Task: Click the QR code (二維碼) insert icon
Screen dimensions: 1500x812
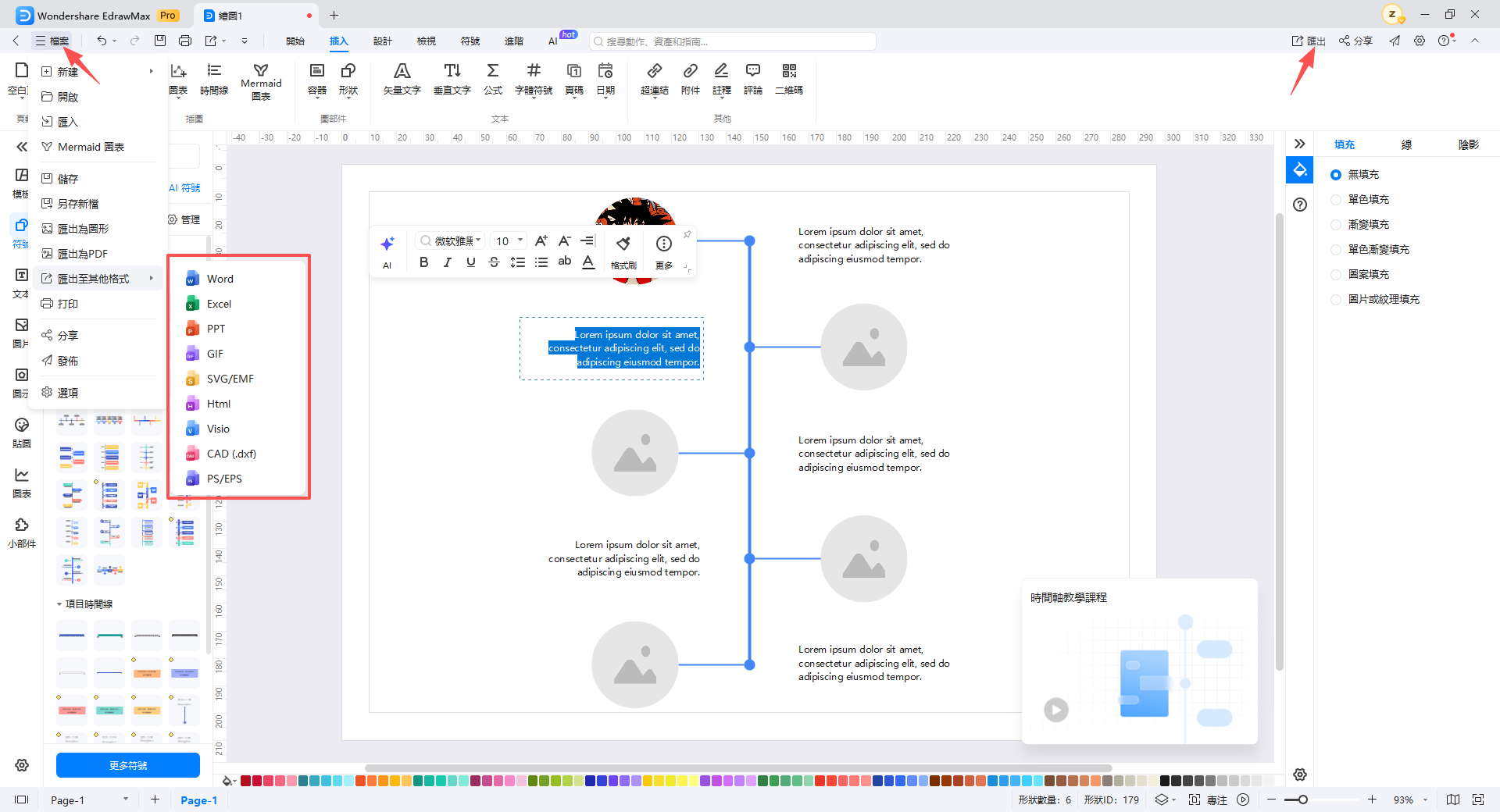Action: (788, 79)
